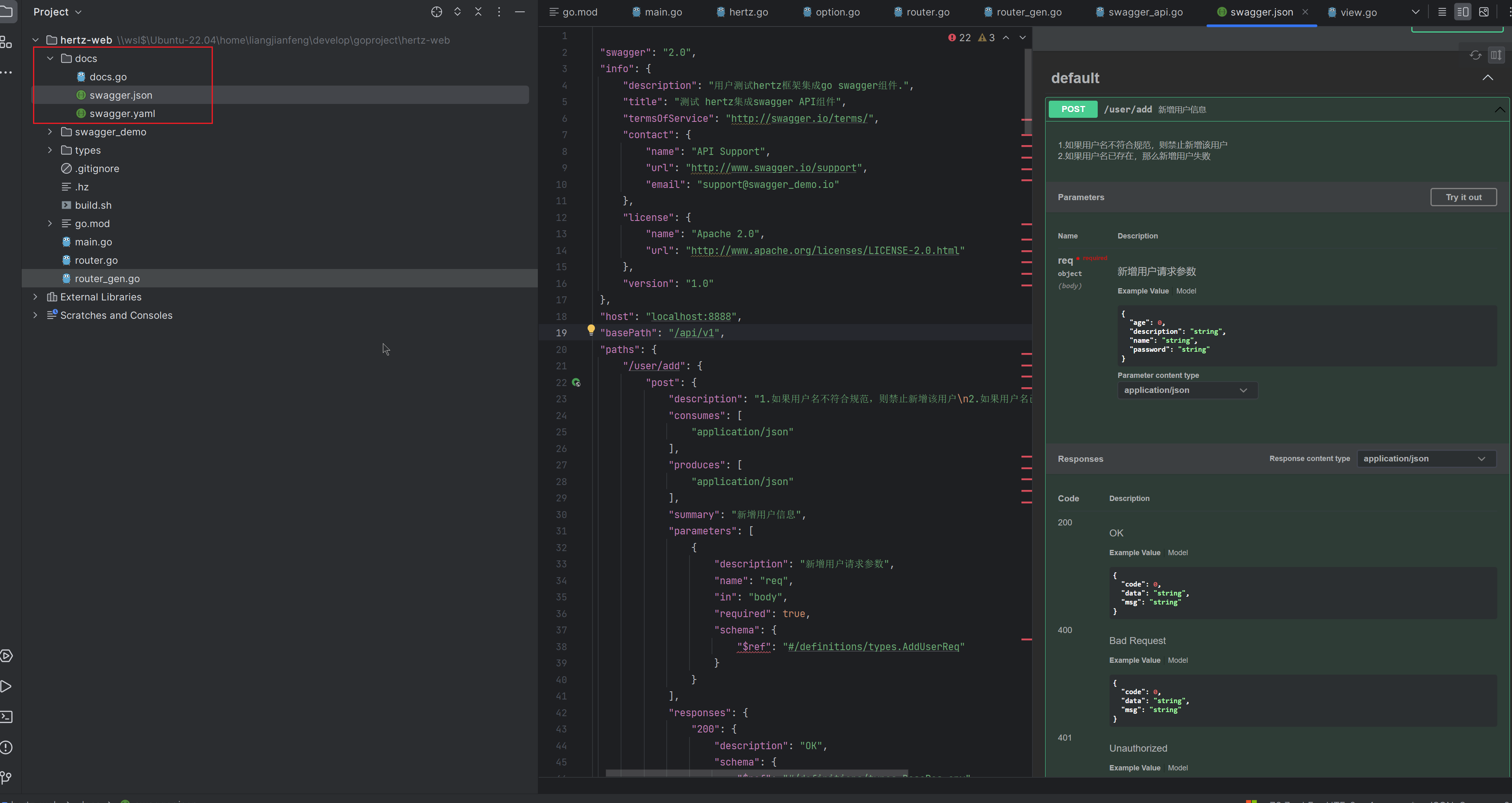Open the Problems tool window
Viewport: 1512px width, 803px height.
(x=7, y=747)
